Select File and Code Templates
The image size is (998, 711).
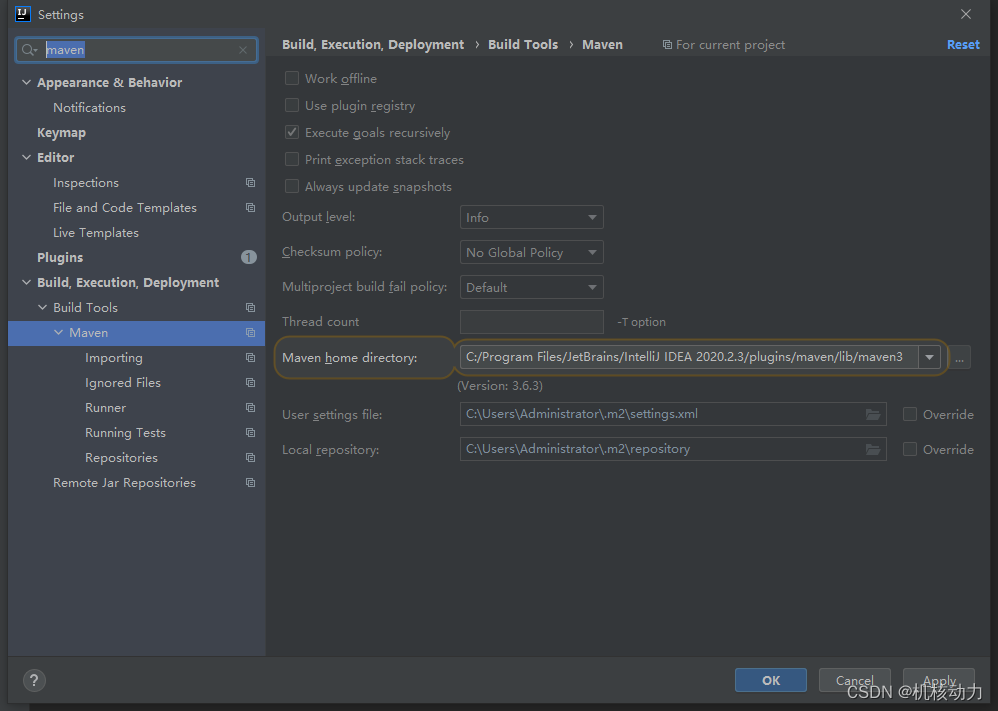(x=125, y=208)
